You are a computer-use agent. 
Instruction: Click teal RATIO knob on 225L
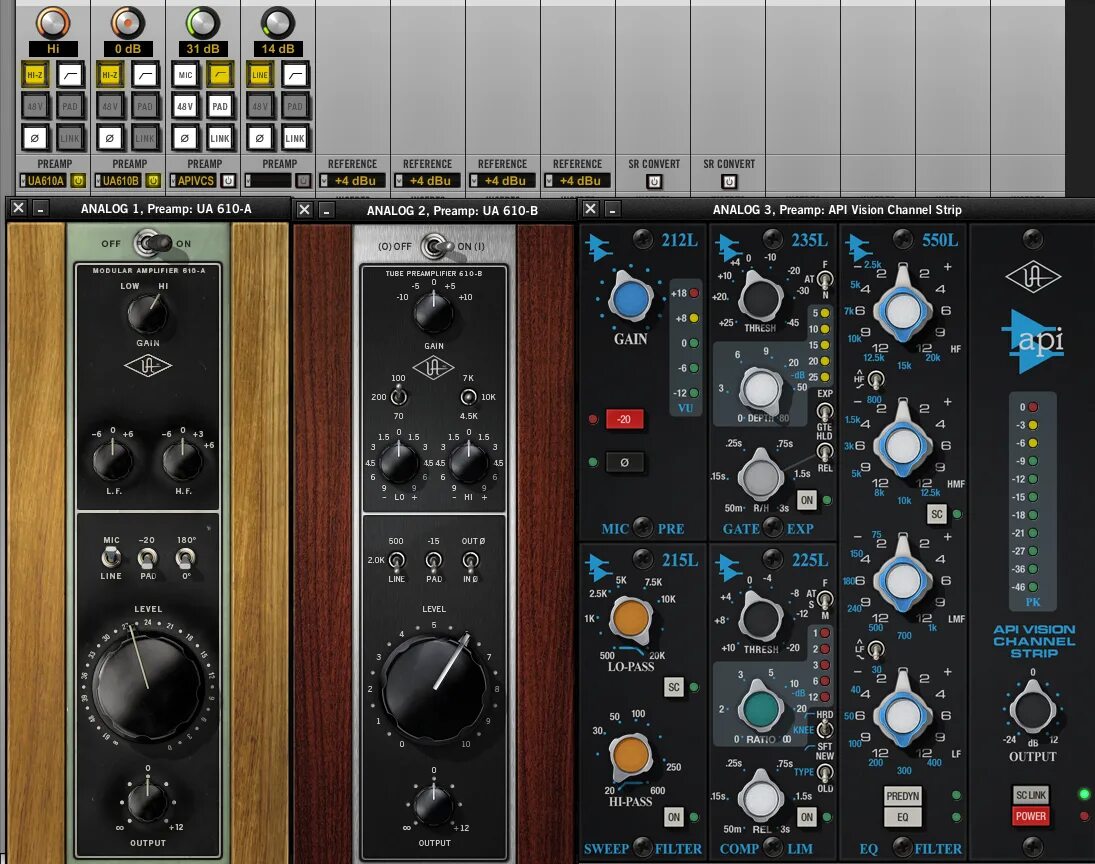pyautogui.click(x=760, y=708)
